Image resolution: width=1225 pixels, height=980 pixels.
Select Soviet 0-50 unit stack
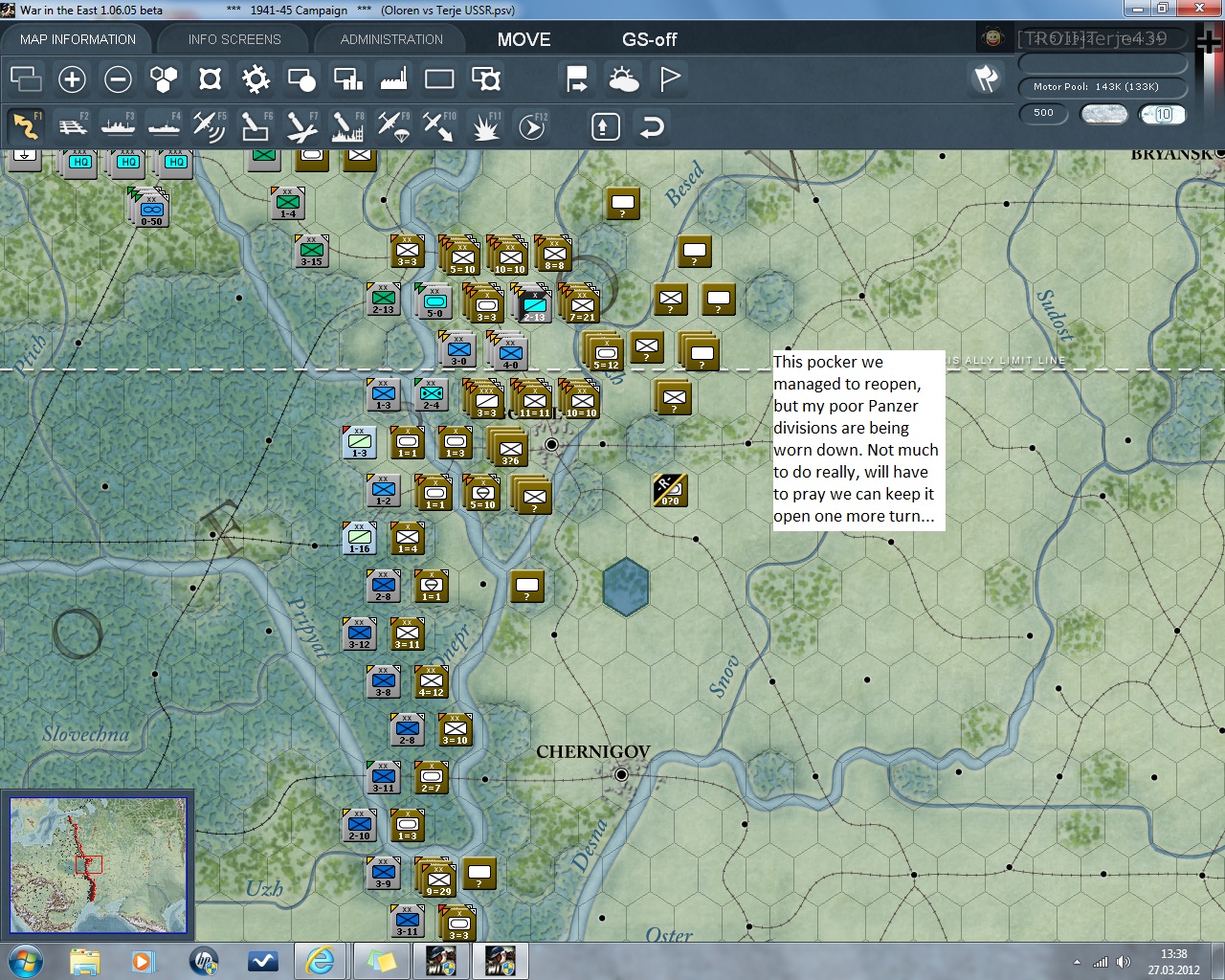click(151, 210)
